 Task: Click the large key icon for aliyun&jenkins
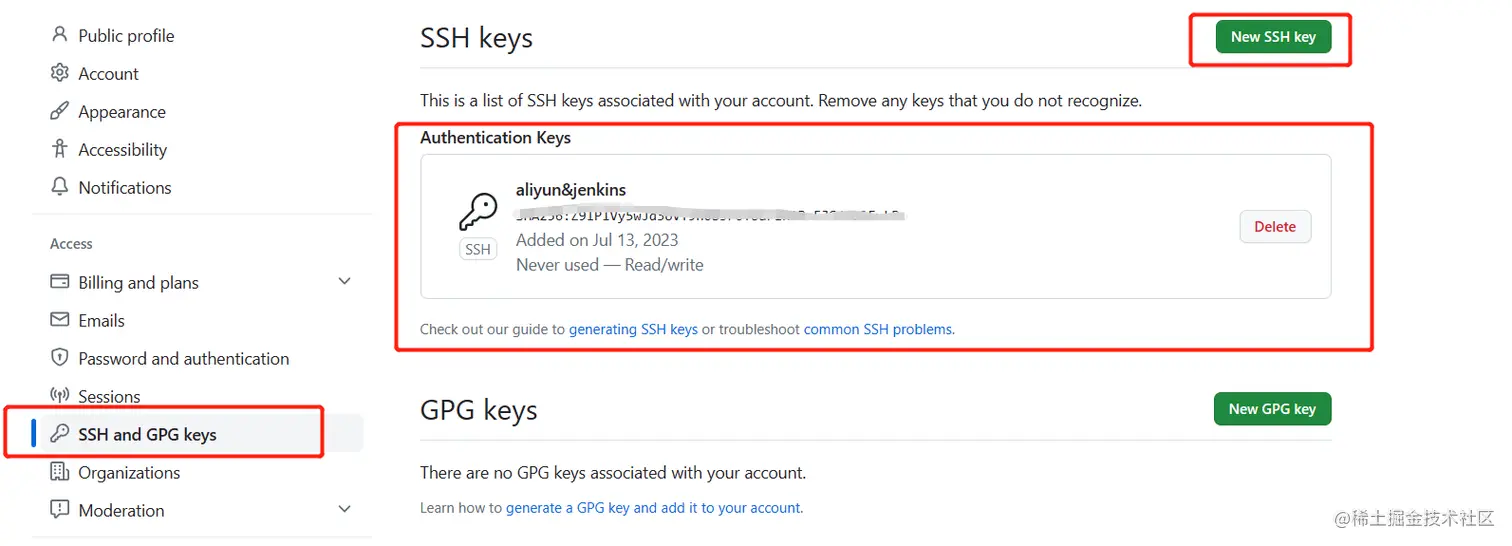point(478,212)
